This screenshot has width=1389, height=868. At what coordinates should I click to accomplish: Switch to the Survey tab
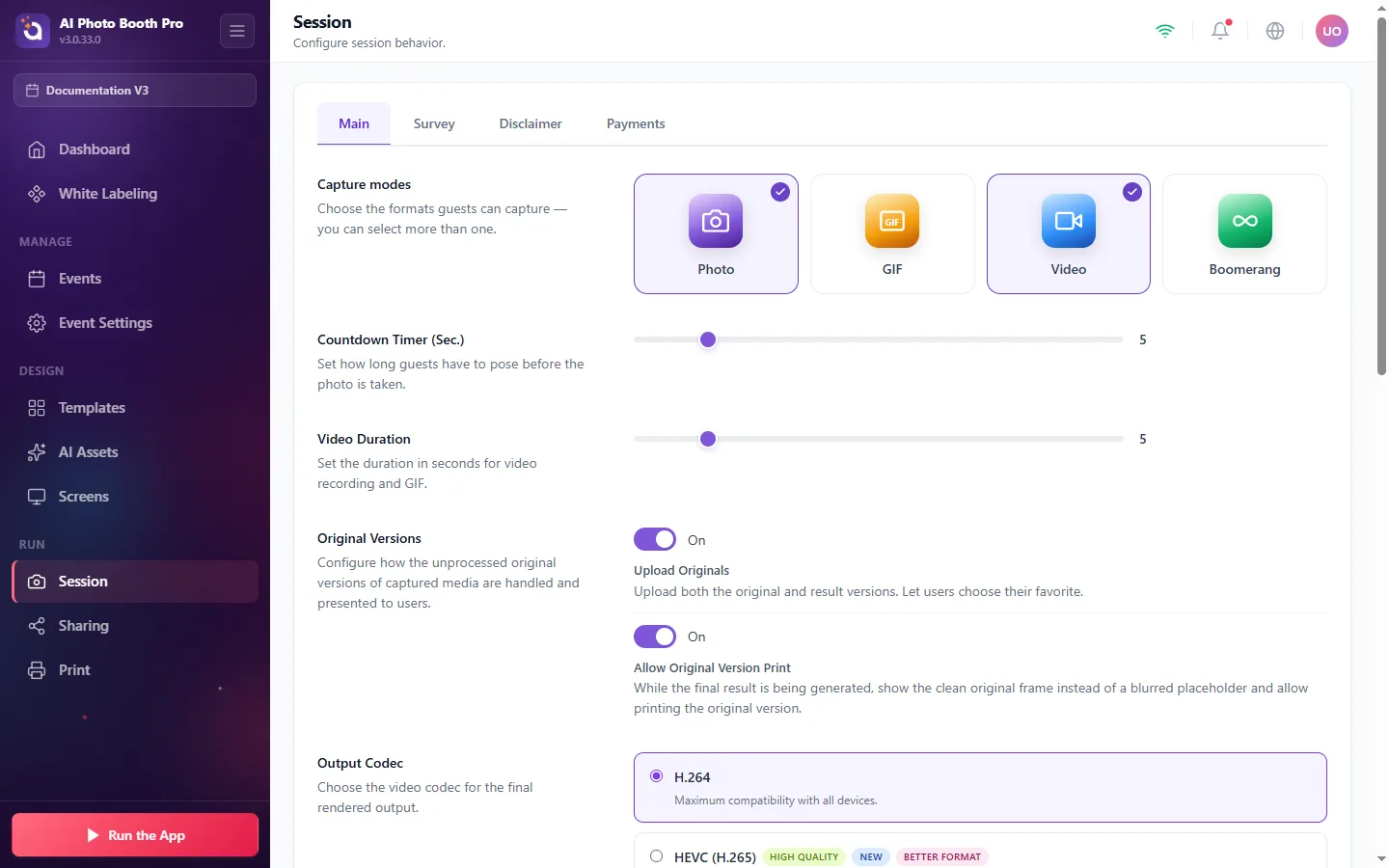[434, 123]
